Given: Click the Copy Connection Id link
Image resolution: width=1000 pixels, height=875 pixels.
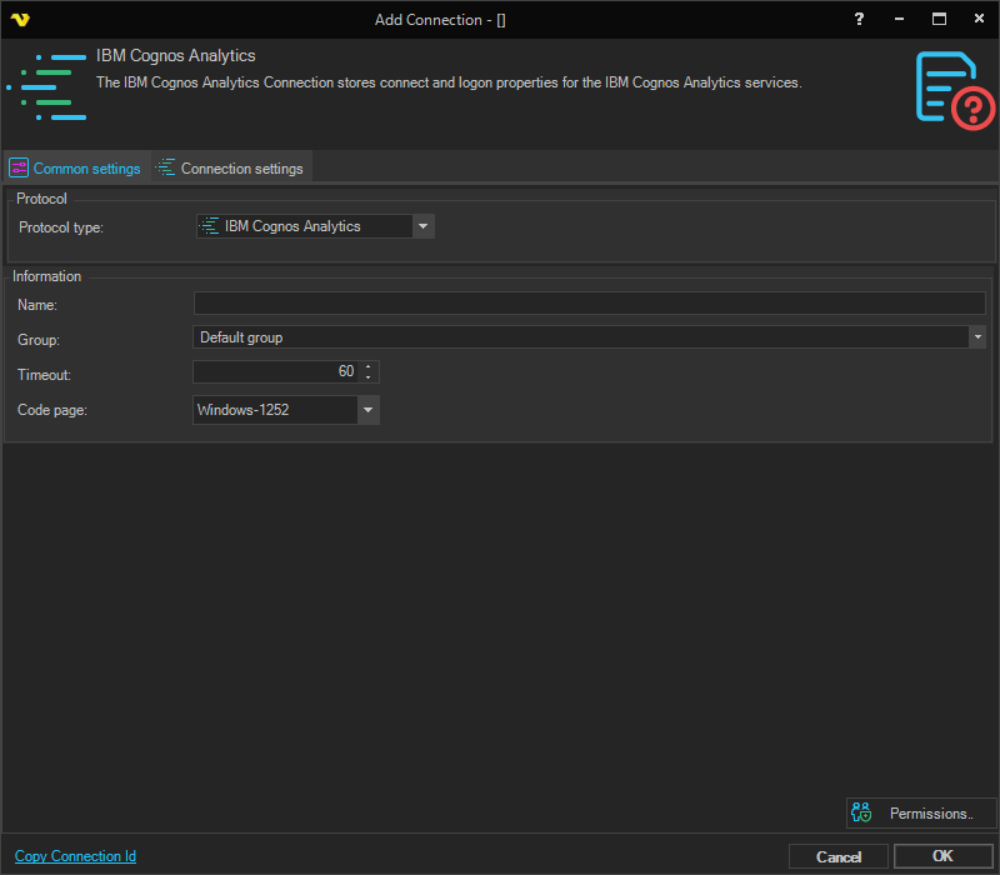Looking at the screenshot, I should point(75,856).
